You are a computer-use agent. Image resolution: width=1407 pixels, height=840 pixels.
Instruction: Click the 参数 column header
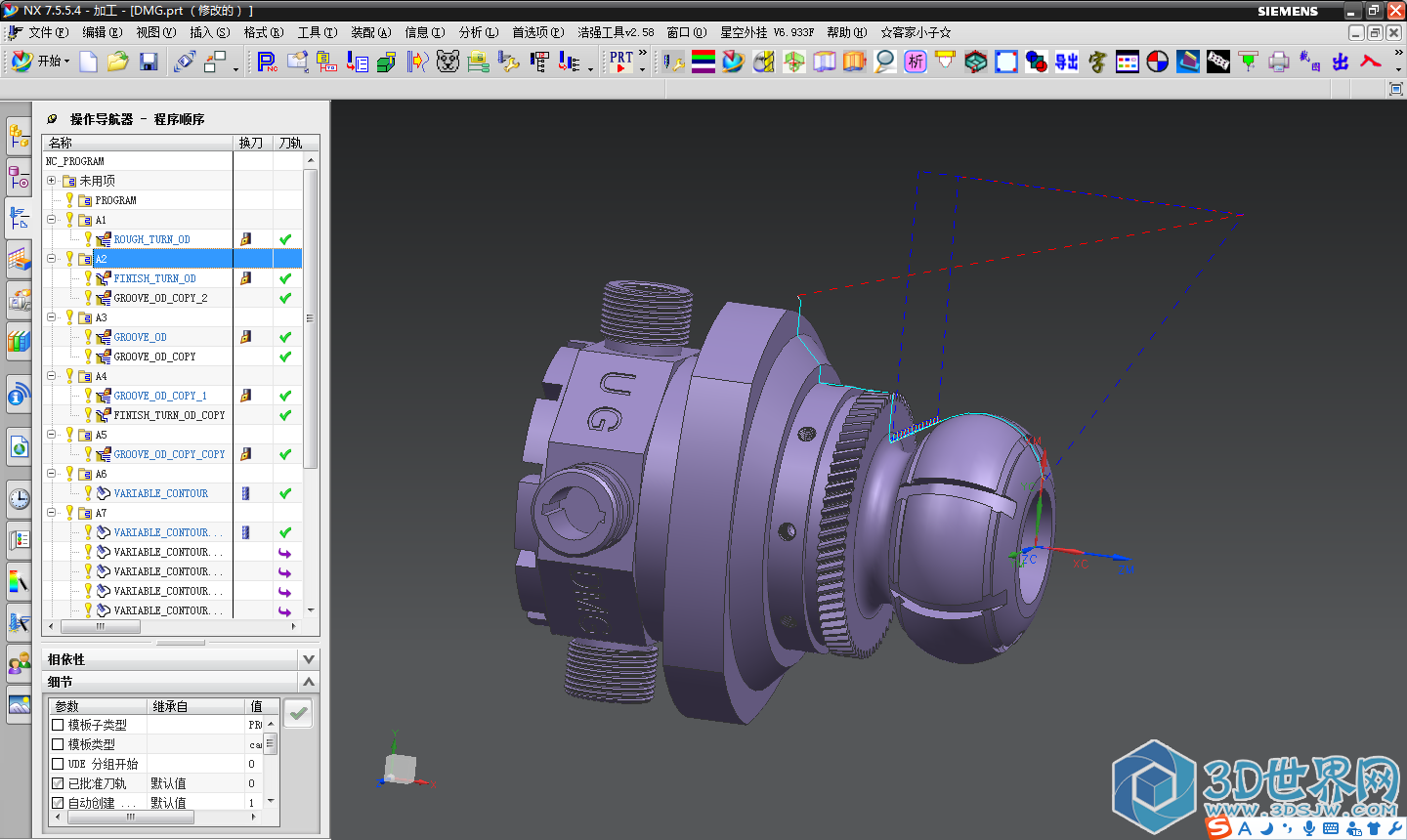pyautogui.click(x=98, y=706)
